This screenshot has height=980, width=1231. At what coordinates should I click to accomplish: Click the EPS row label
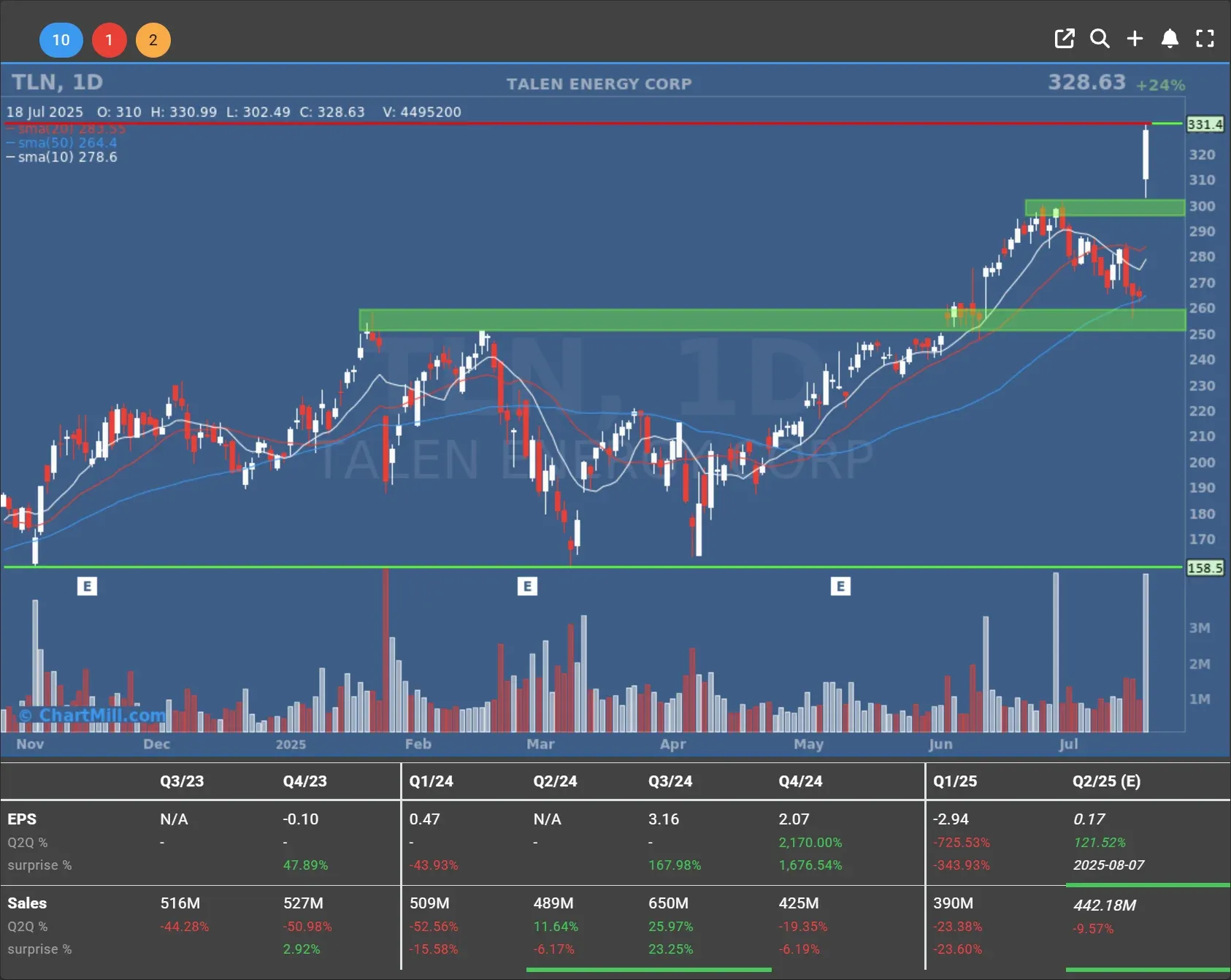click(x=22, y=819)
